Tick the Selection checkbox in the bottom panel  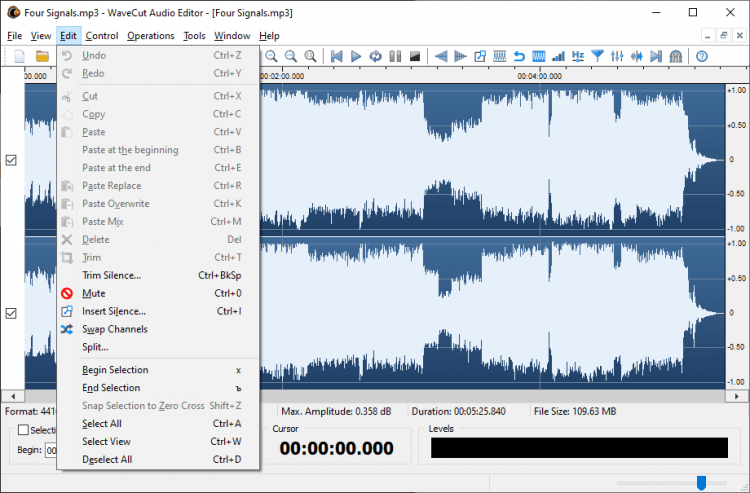[23, 430]
